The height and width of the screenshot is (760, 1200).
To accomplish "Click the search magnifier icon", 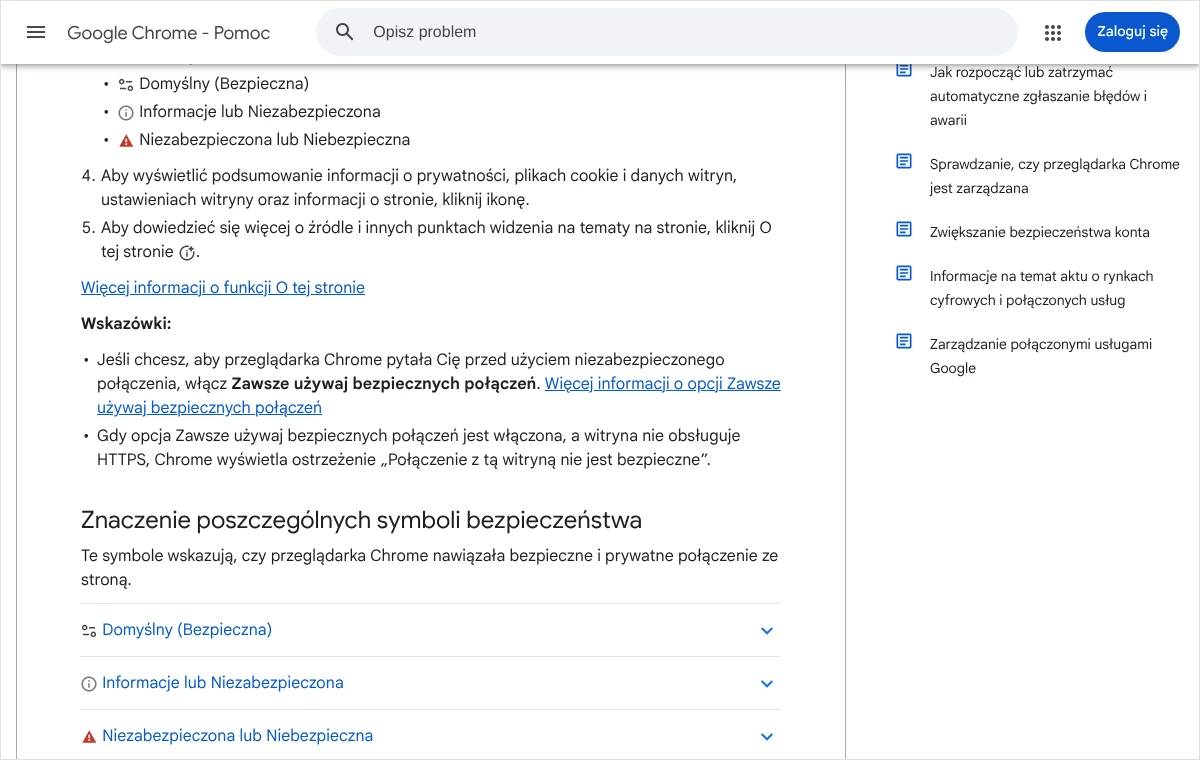I will pyautogui.click(x=345, y=32).
